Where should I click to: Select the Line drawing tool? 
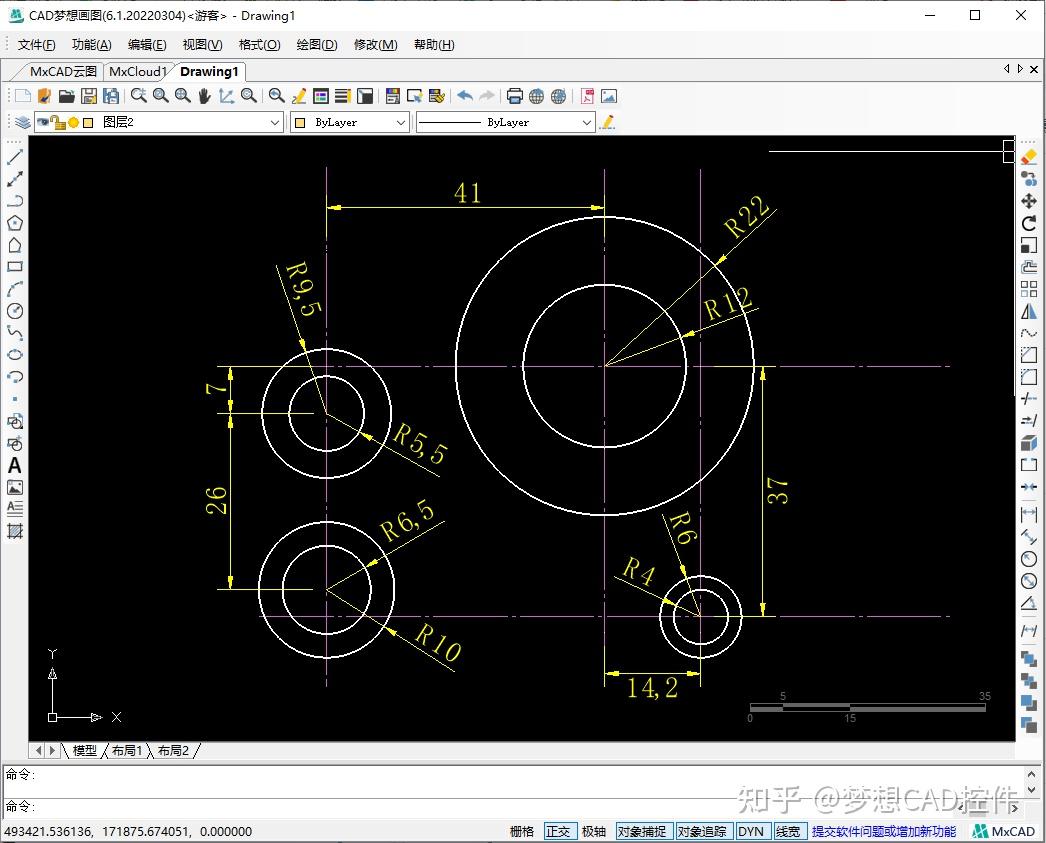(x=15, y=157)
